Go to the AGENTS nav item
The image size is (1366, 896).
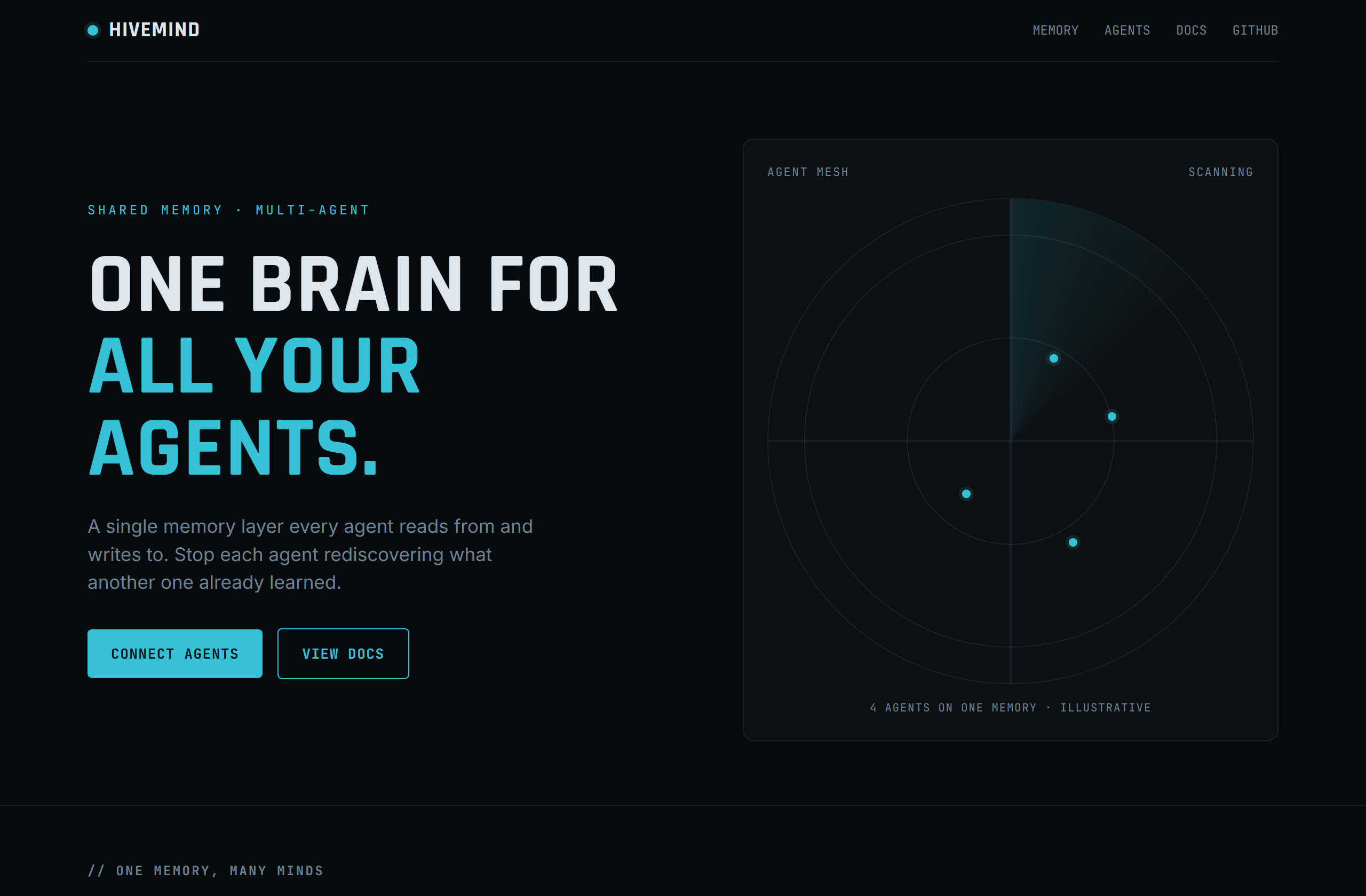point(1127,30)
